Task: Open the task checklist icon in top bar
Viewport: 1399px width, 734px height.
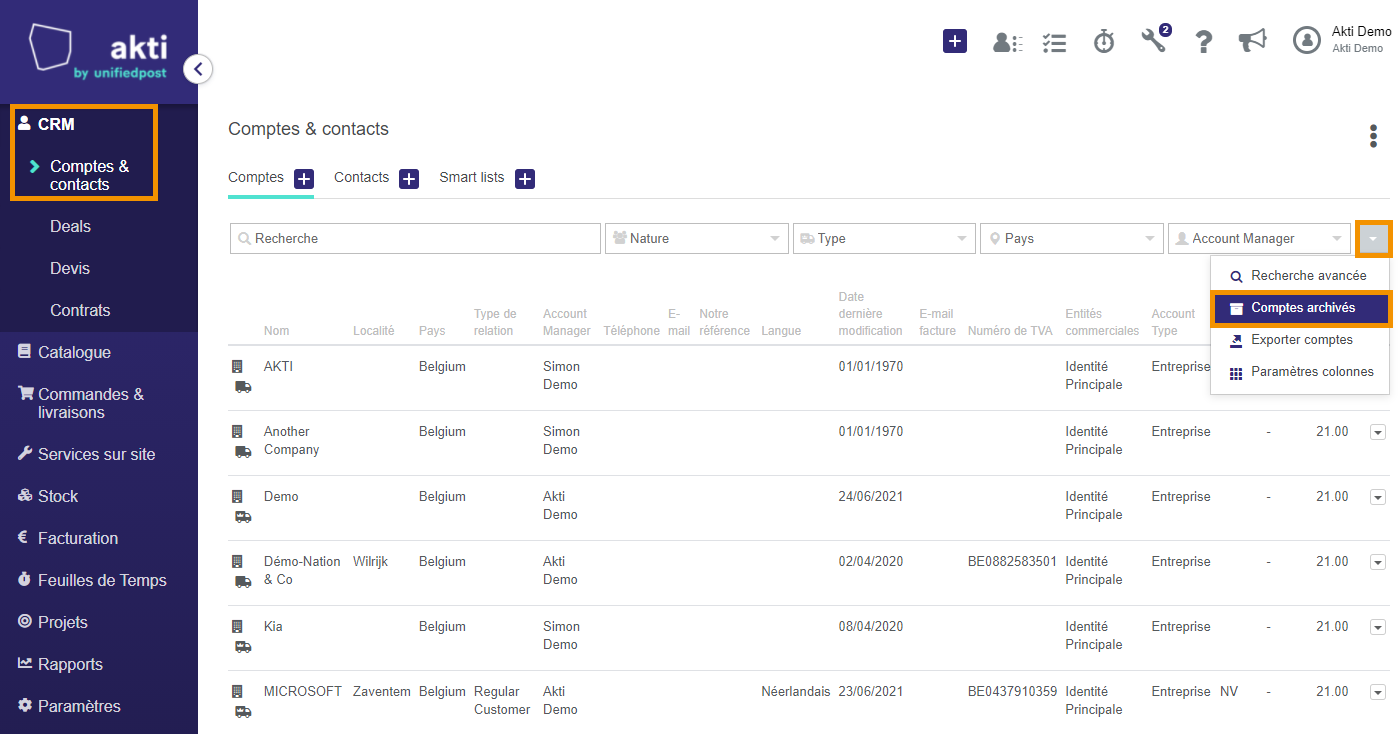Action: pos(1054,42)
